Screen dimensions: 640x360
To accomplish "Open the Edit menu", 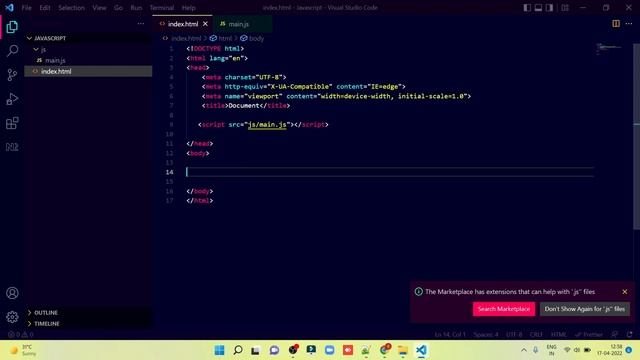I will click(45, 8).
